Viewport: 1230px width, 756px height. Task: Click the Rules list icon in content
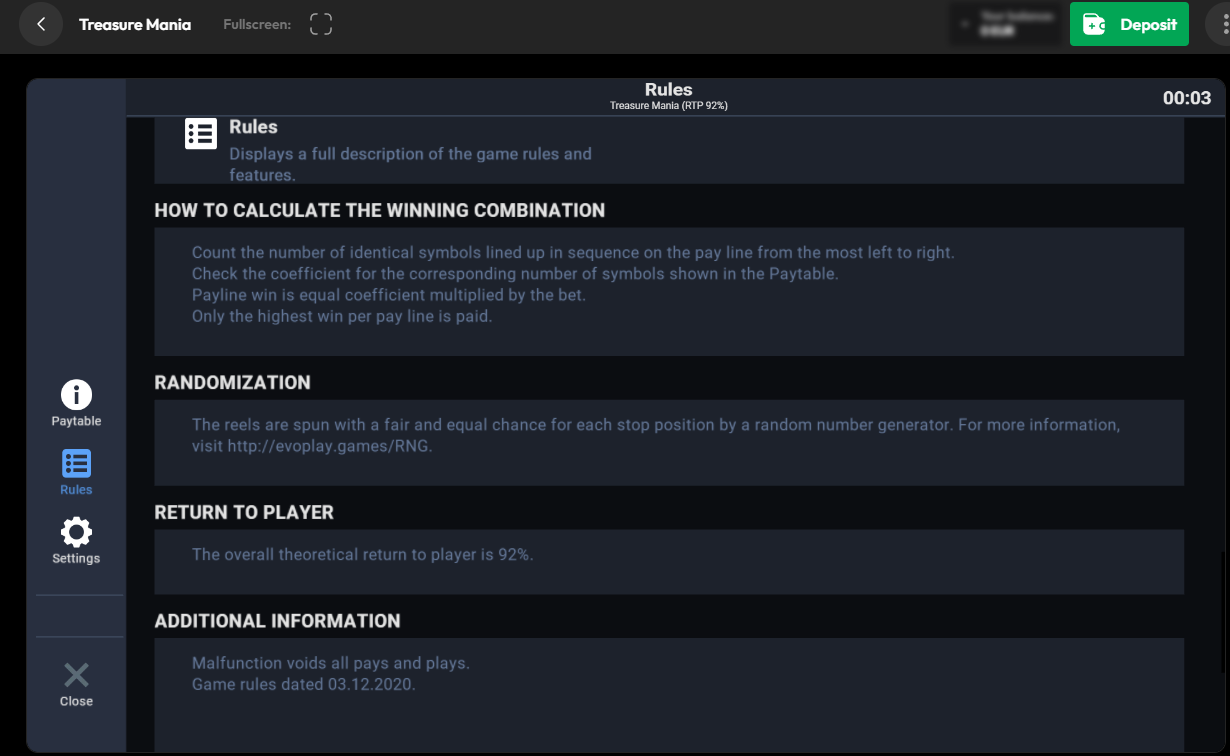pyautogui.click(x=201, y=134)
